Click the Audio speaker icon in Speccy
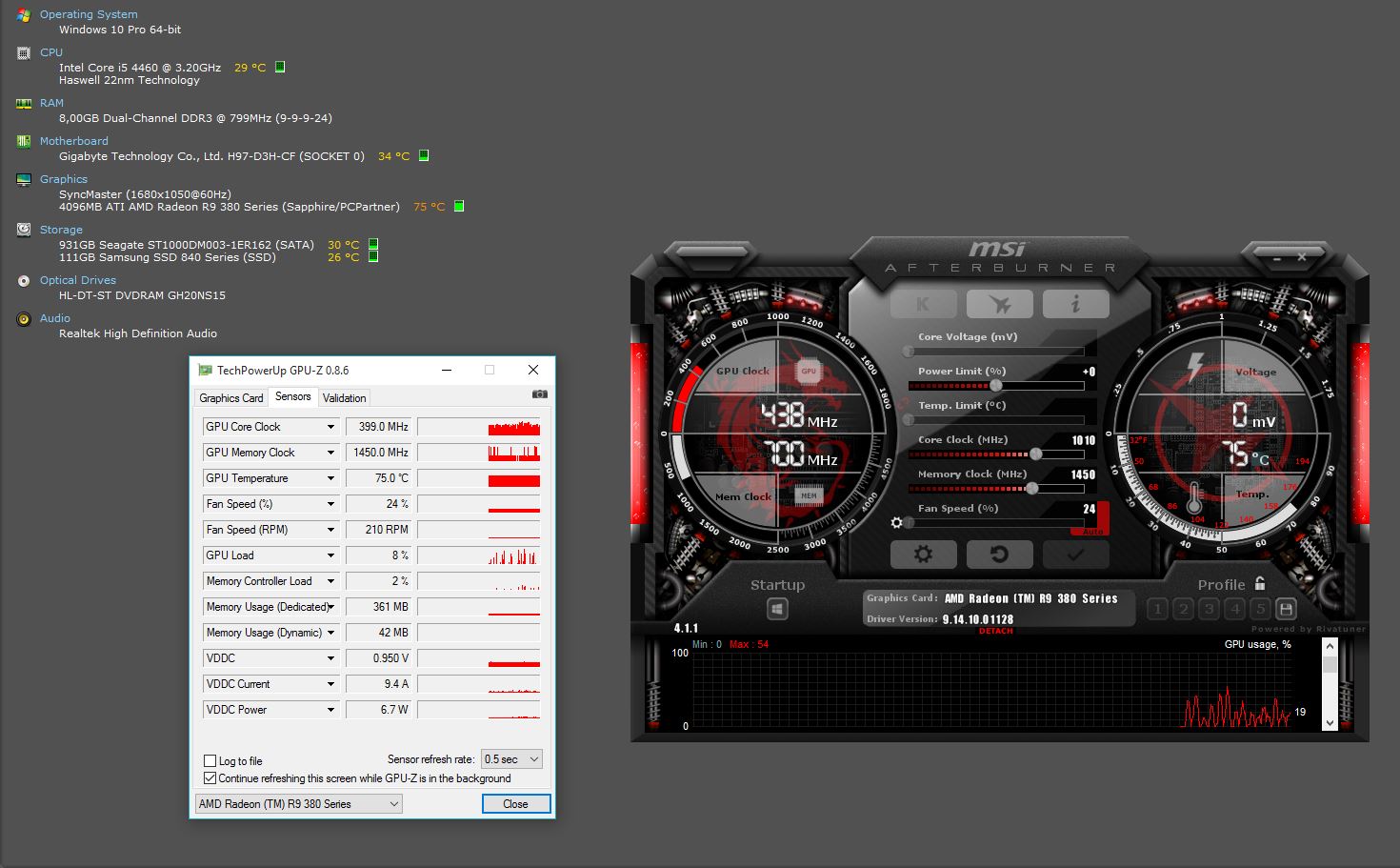This screenshot has width=1400, height=868. 24,319
